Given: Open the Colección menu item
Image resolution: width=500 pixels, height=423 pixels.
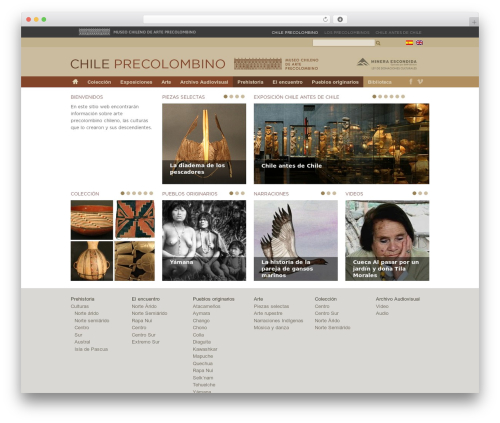Looking at the screenshot, I should [x=99, y=82].
